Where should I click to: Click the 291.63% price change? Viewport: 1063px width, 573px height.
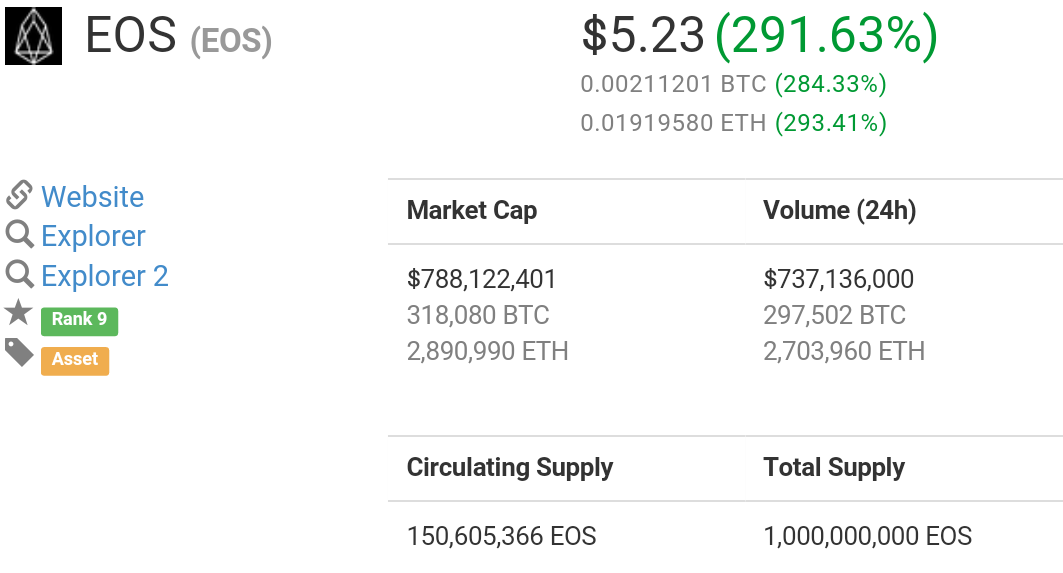pyautogui.click(x=827, y=35)
